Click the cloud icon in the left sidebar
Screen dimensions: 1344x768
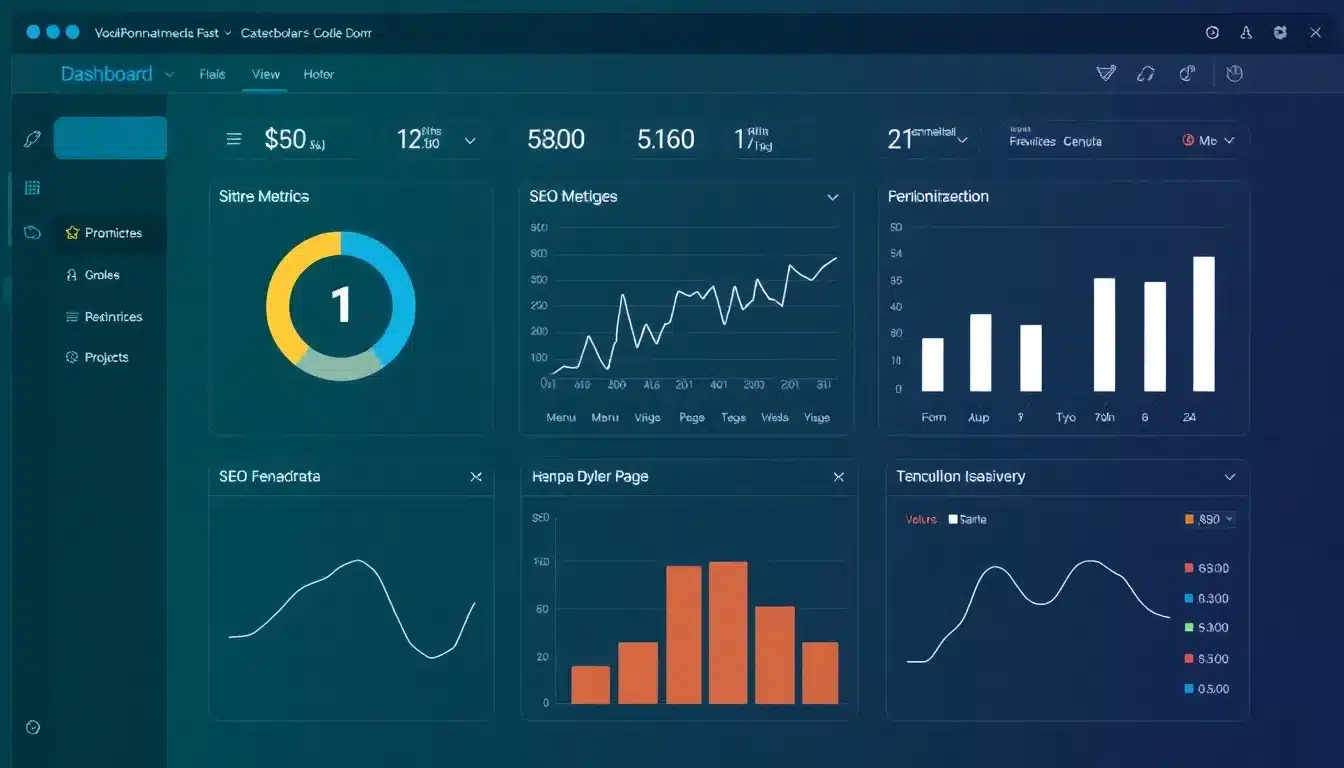click(x=32, y=232)
